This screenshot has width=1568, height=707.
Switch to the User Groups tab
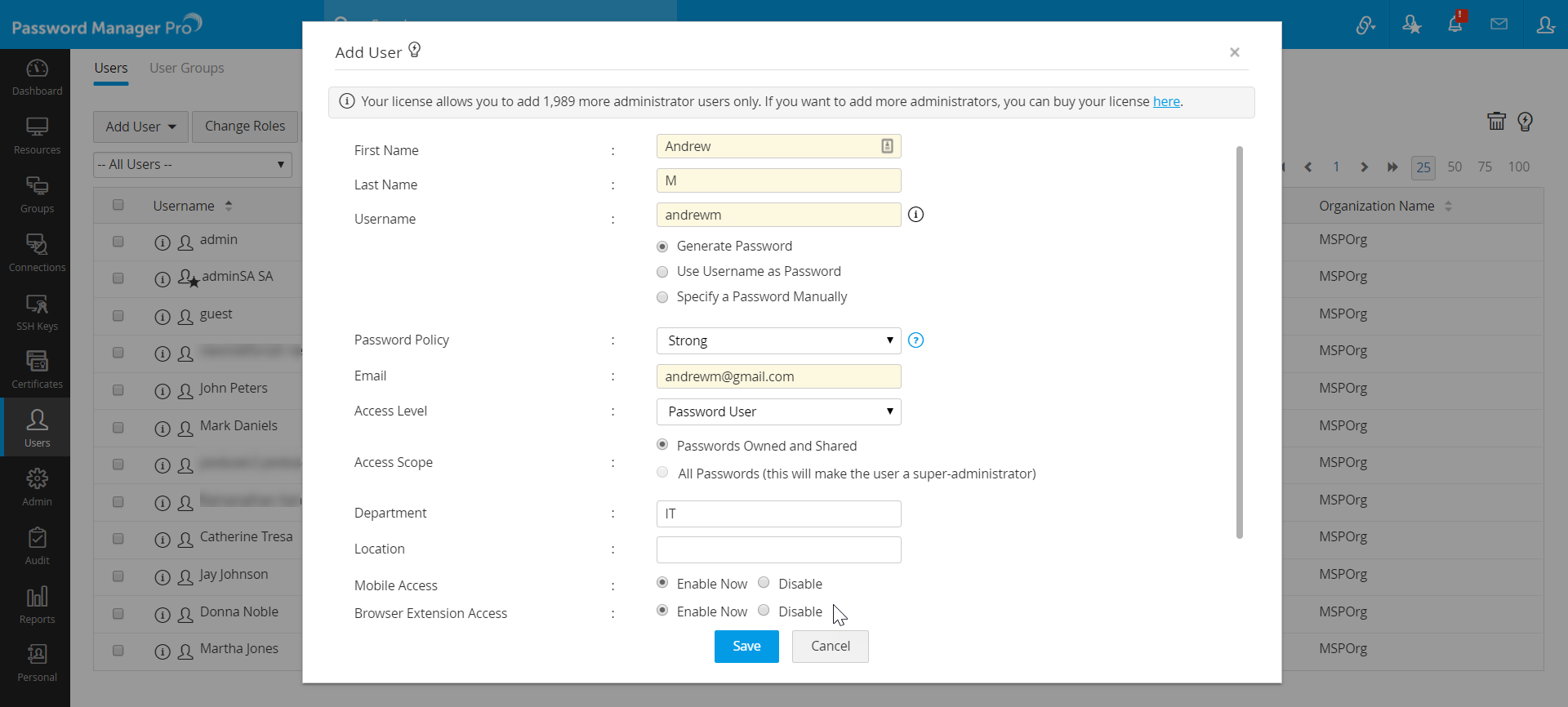pos(186,69)
